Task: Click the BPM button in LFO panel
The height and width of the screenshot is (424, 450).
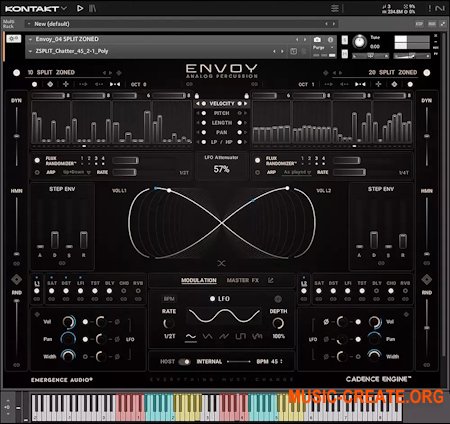Action: pyautogui.click(x=169, y=299)
